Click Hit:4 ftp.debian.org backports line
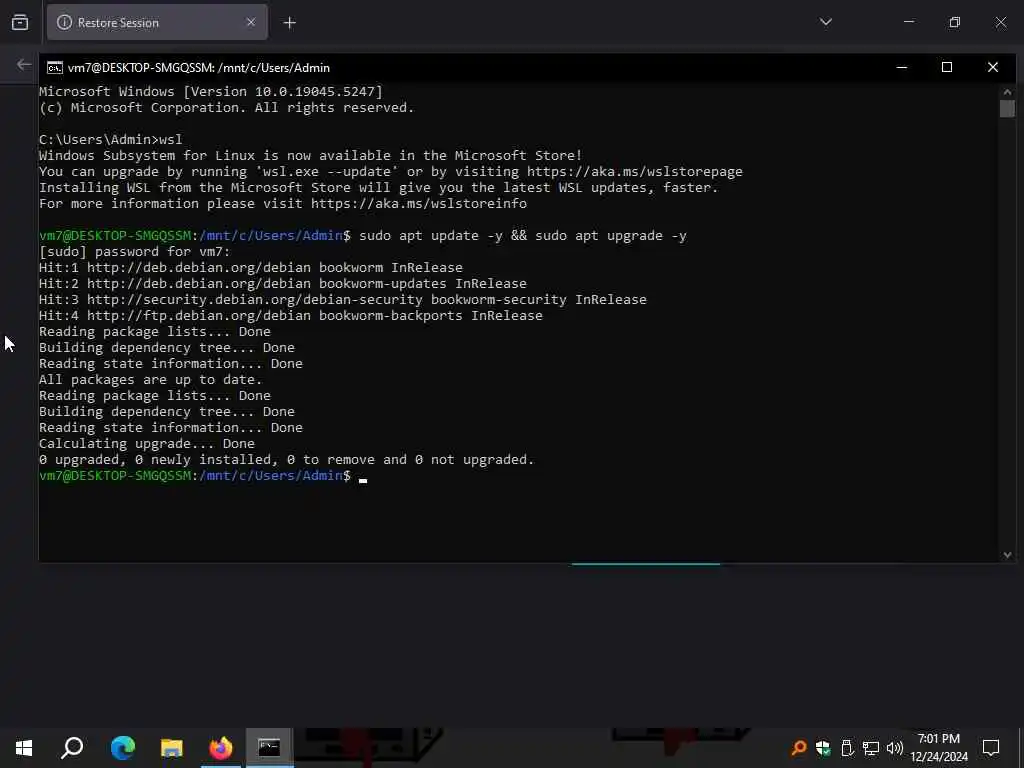 pyautogui.click(x=291, y=315)
